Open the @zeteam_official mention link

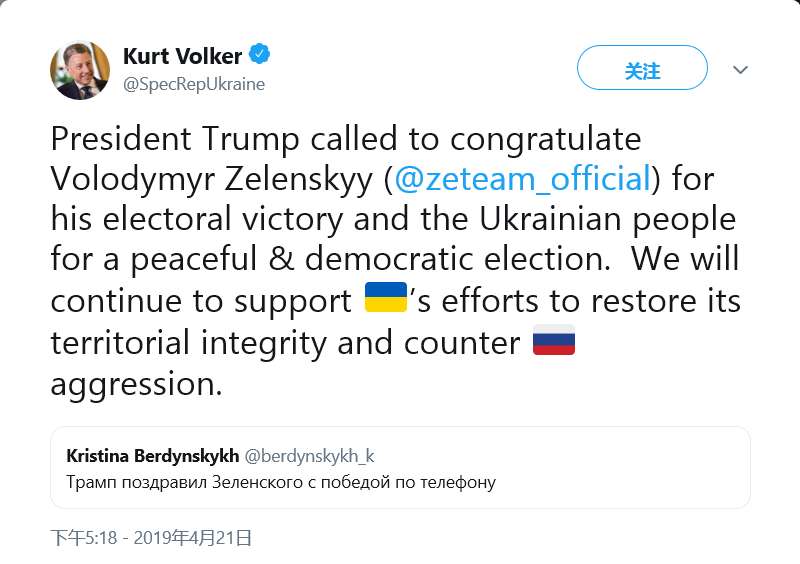coord(523,179)
